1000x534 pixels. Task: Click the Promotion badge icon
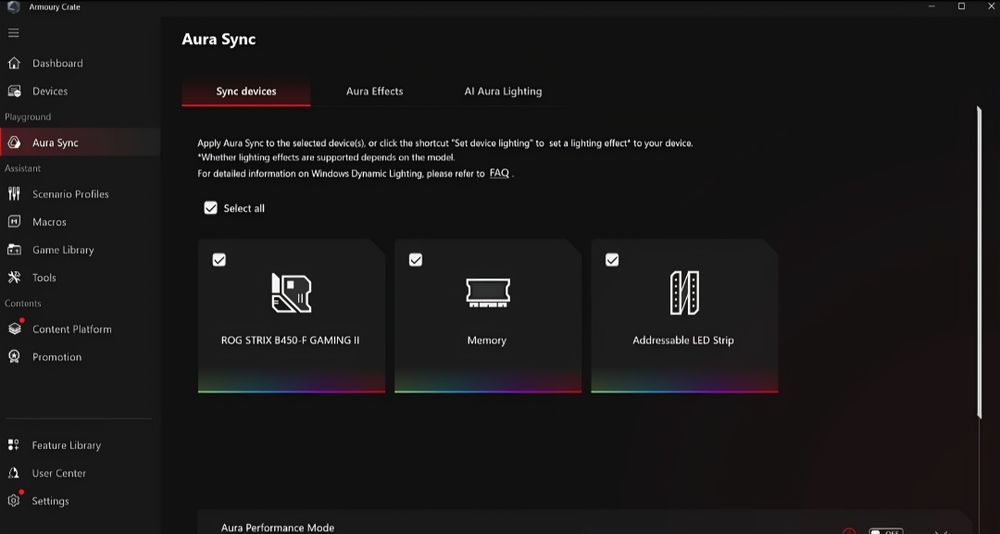coord(14,357)
